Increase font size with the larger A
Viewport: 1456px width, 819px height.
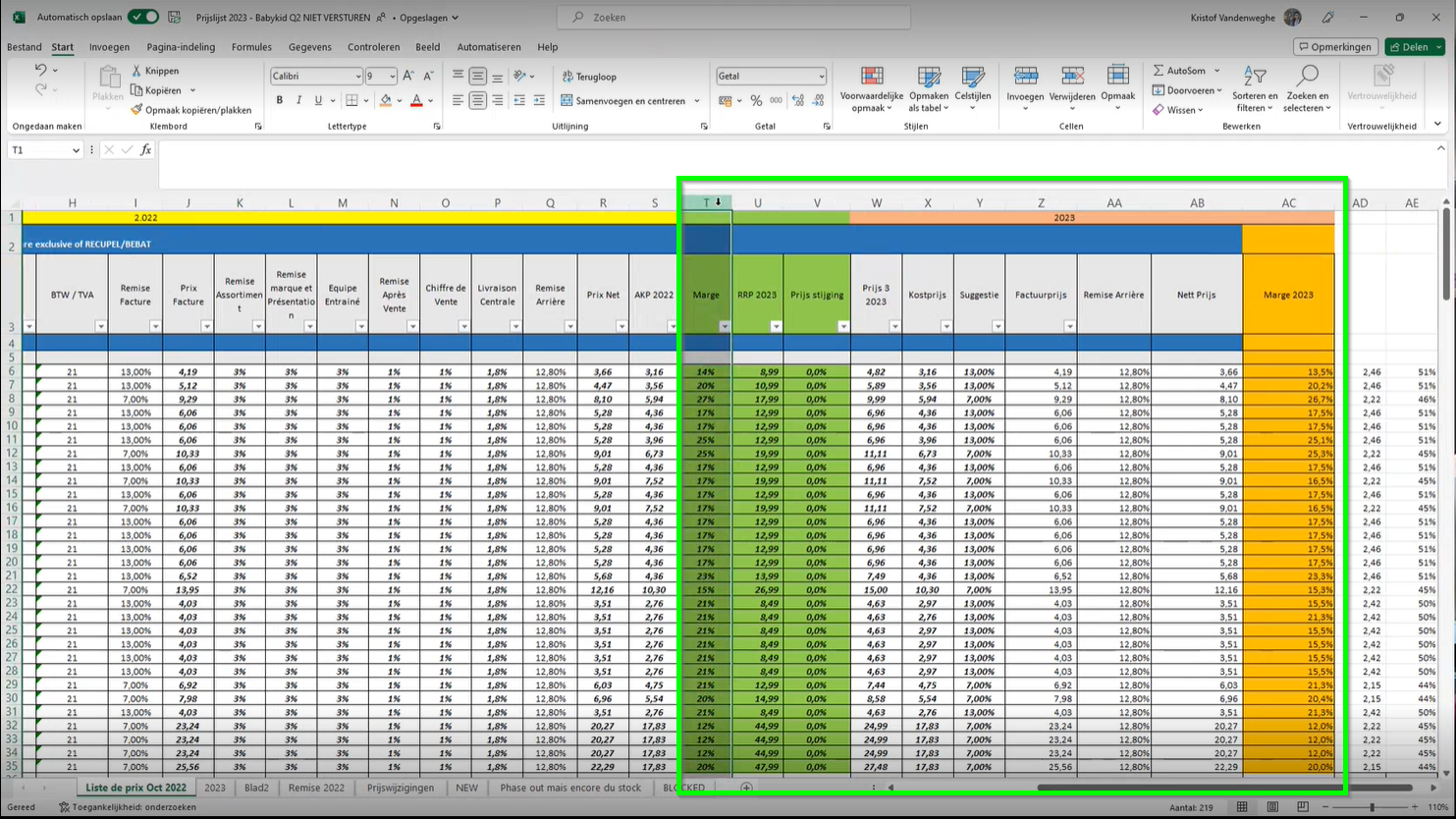pyautogui.click(x=408, y=76)
